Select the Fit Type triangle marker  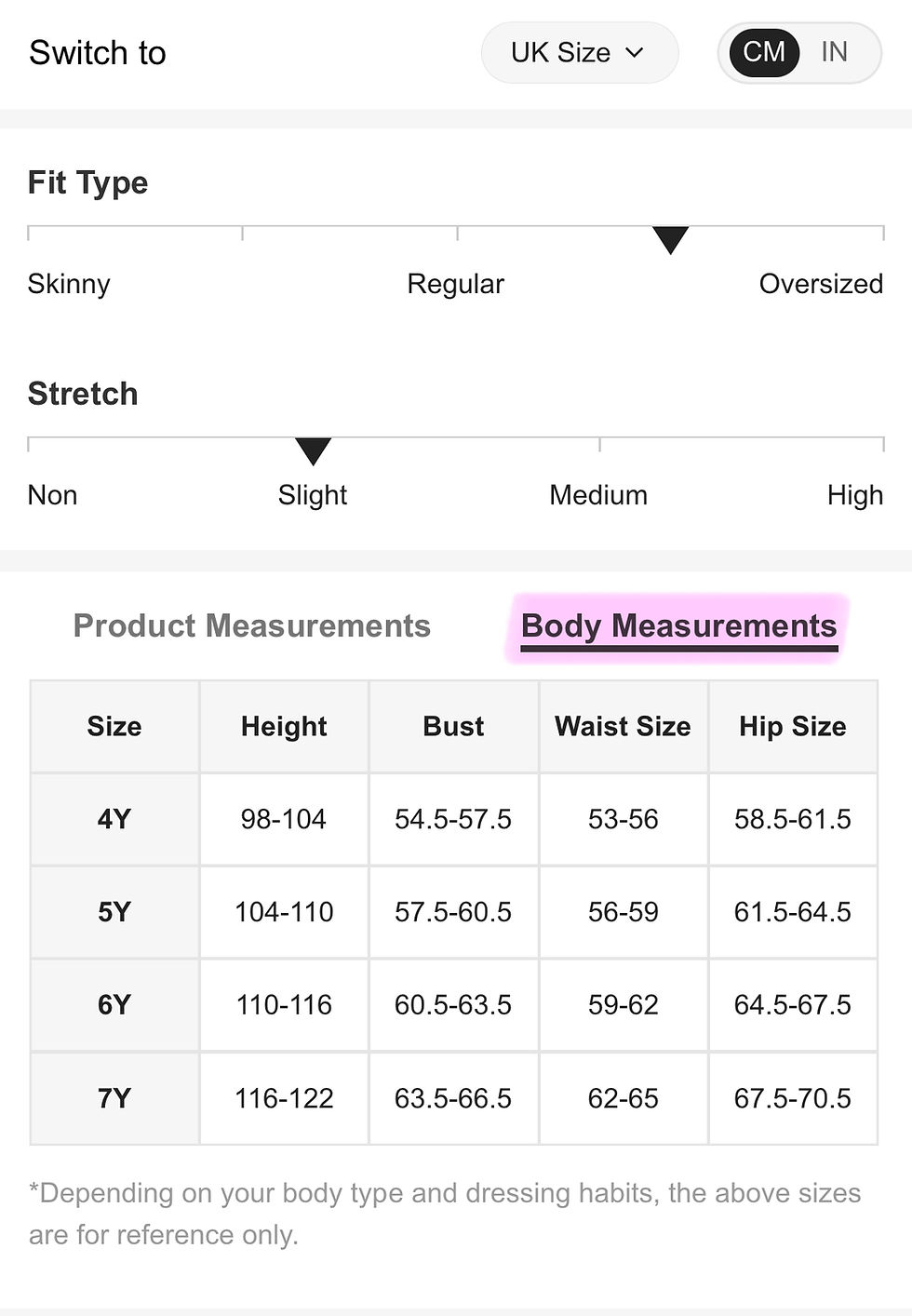pos(670,240)
